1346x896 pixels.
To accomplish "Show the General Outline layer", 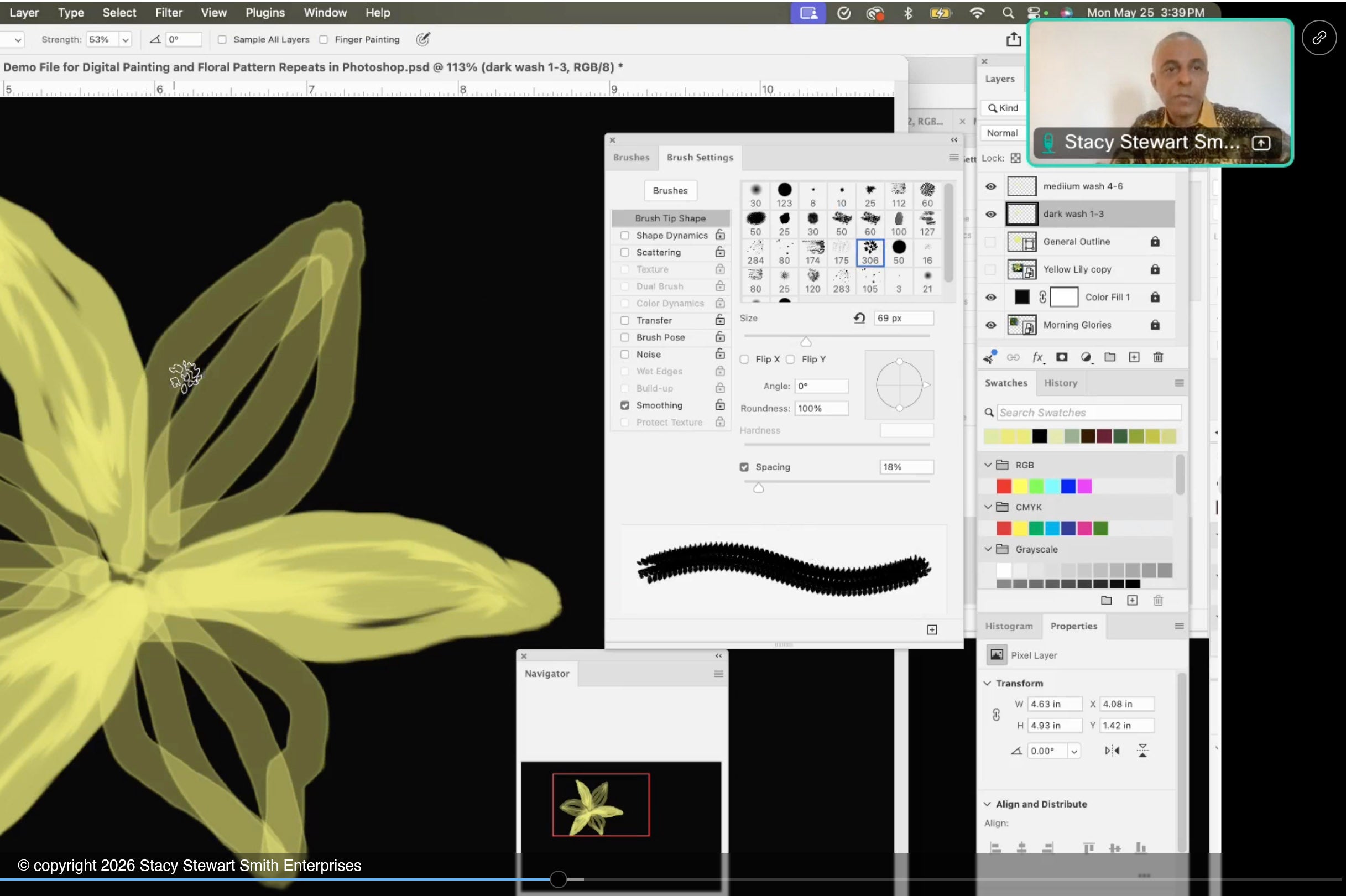I will pyautogui.click(x=990, y=242).
